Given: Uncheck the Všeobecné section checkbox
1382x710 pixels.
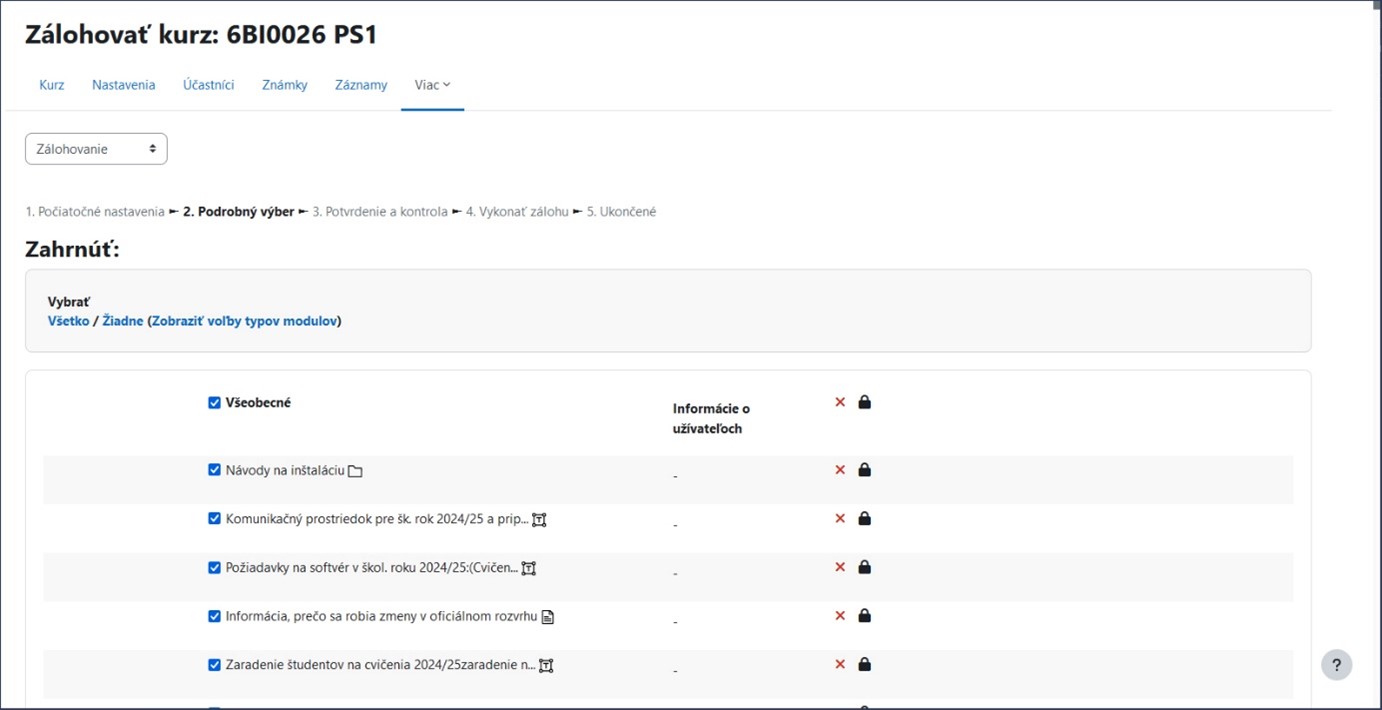Looking at the screenshot, I should point(214,403).
